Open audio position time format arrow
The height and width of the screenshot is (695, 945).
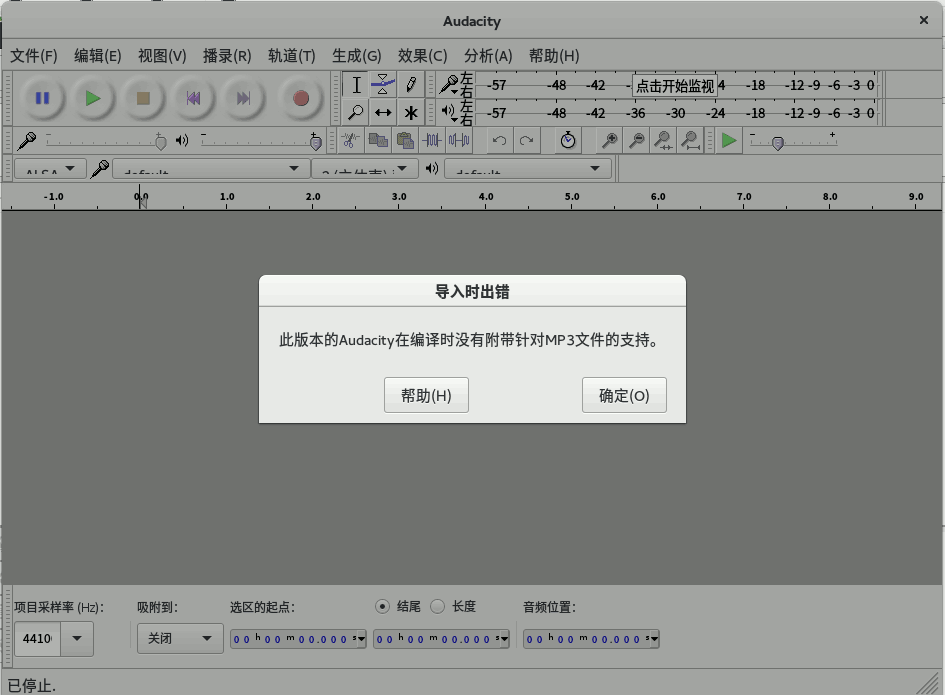tap(653, 638)
